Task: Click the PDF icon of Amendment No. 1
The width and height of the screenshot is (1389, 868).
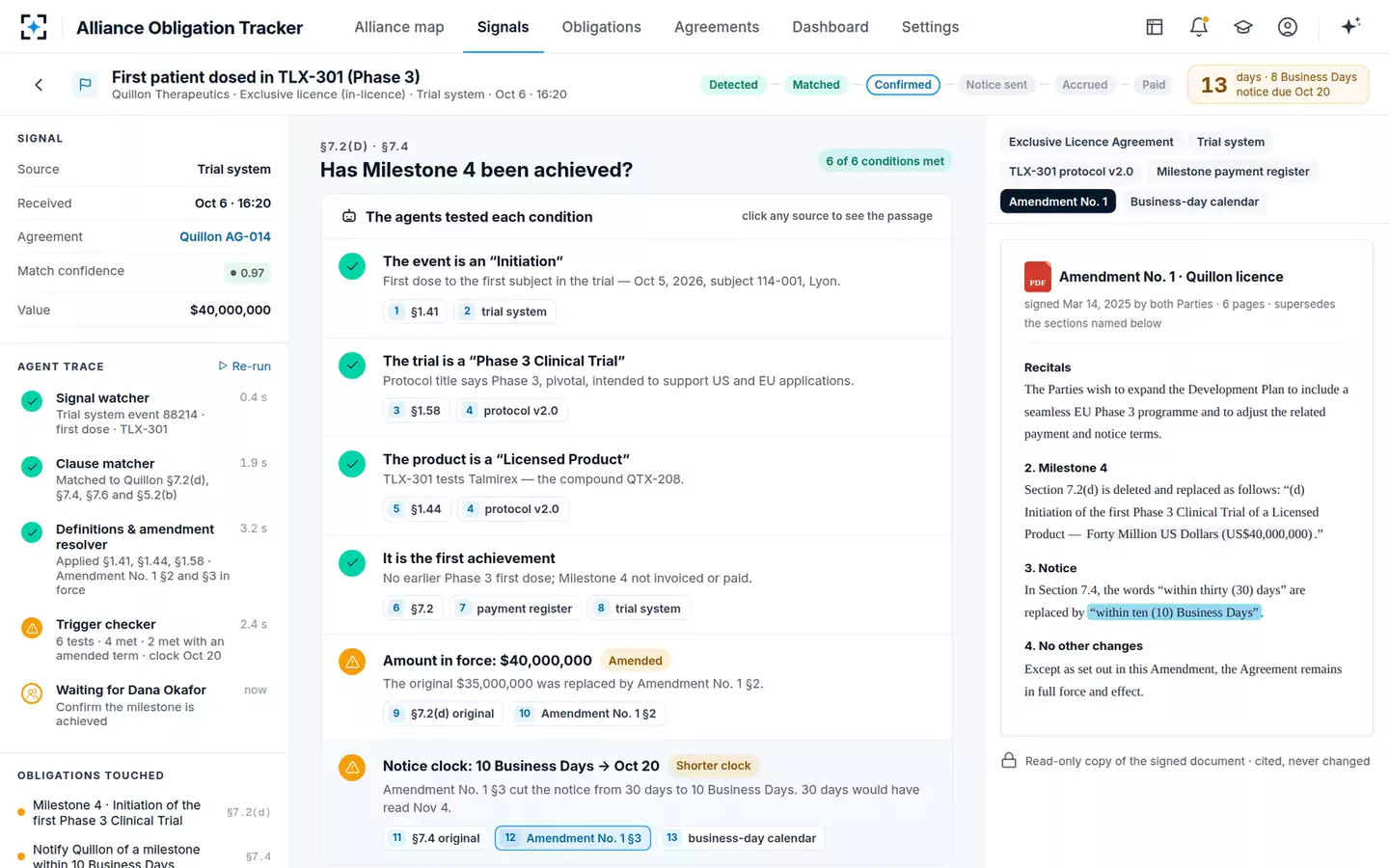Action: tap(1038, 277)
